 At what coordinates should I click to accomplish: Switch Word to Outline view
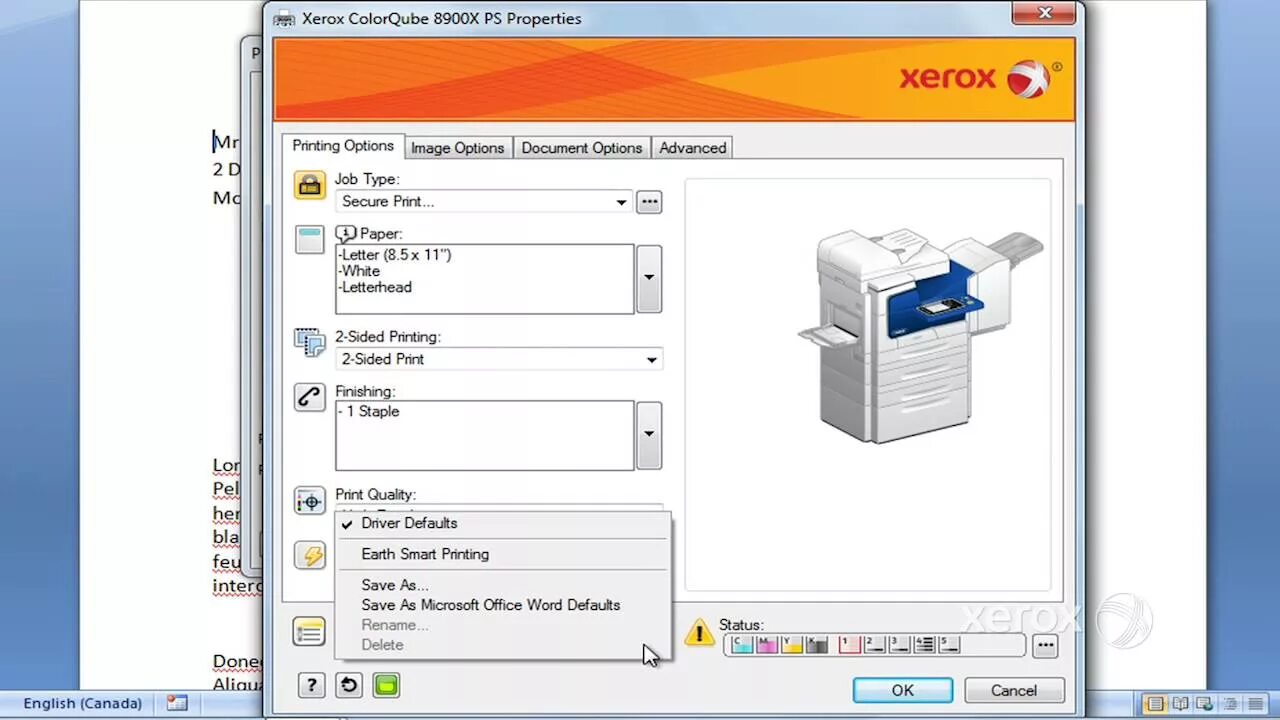tap(1230, 704)
